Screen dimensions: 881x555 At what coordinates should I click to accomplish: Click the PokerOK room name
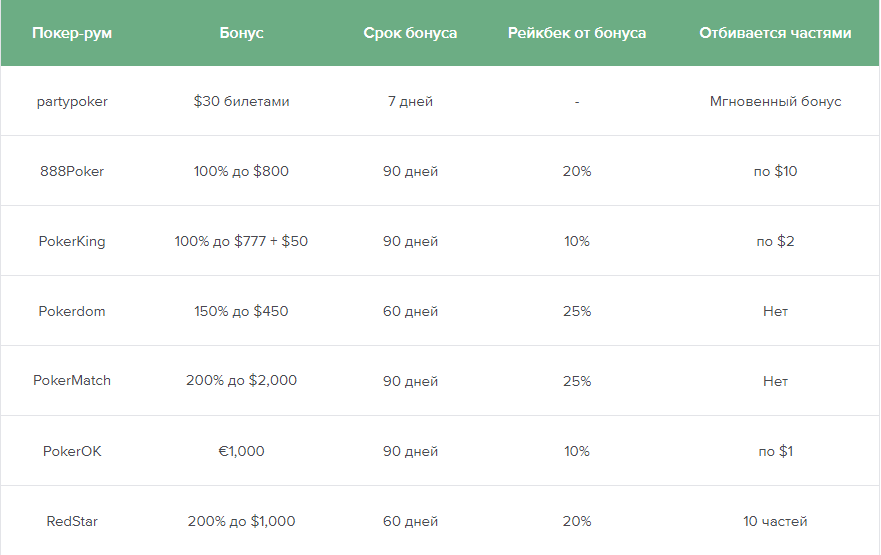point(72,451)
